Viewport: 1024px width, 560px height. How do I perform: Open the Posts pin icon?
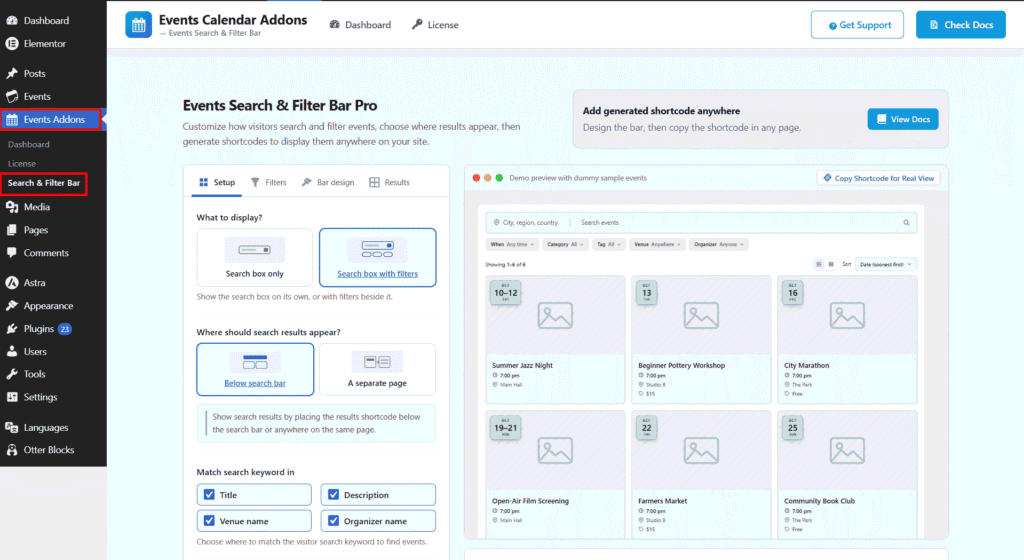[x=12, y=73]
